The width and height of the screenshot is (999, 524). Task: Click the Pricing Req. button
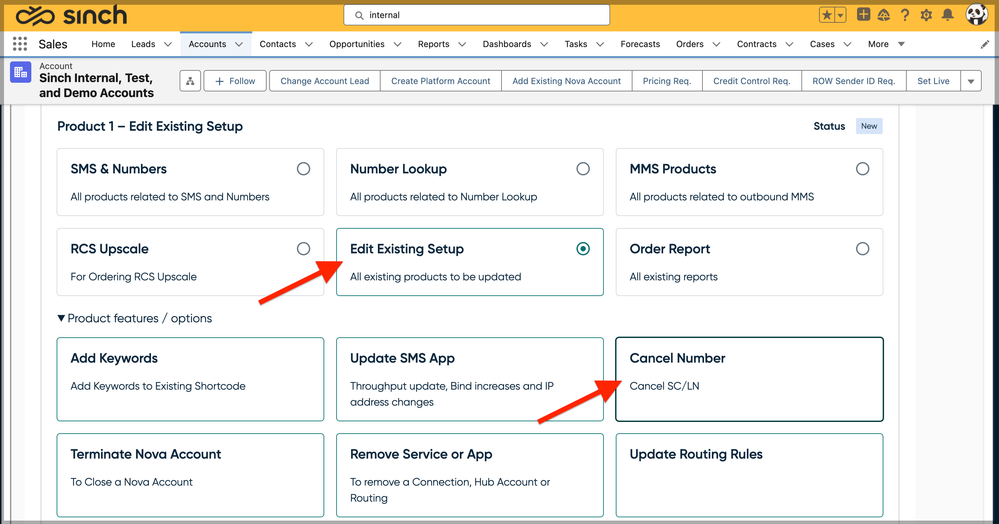(x=667, y=81)
